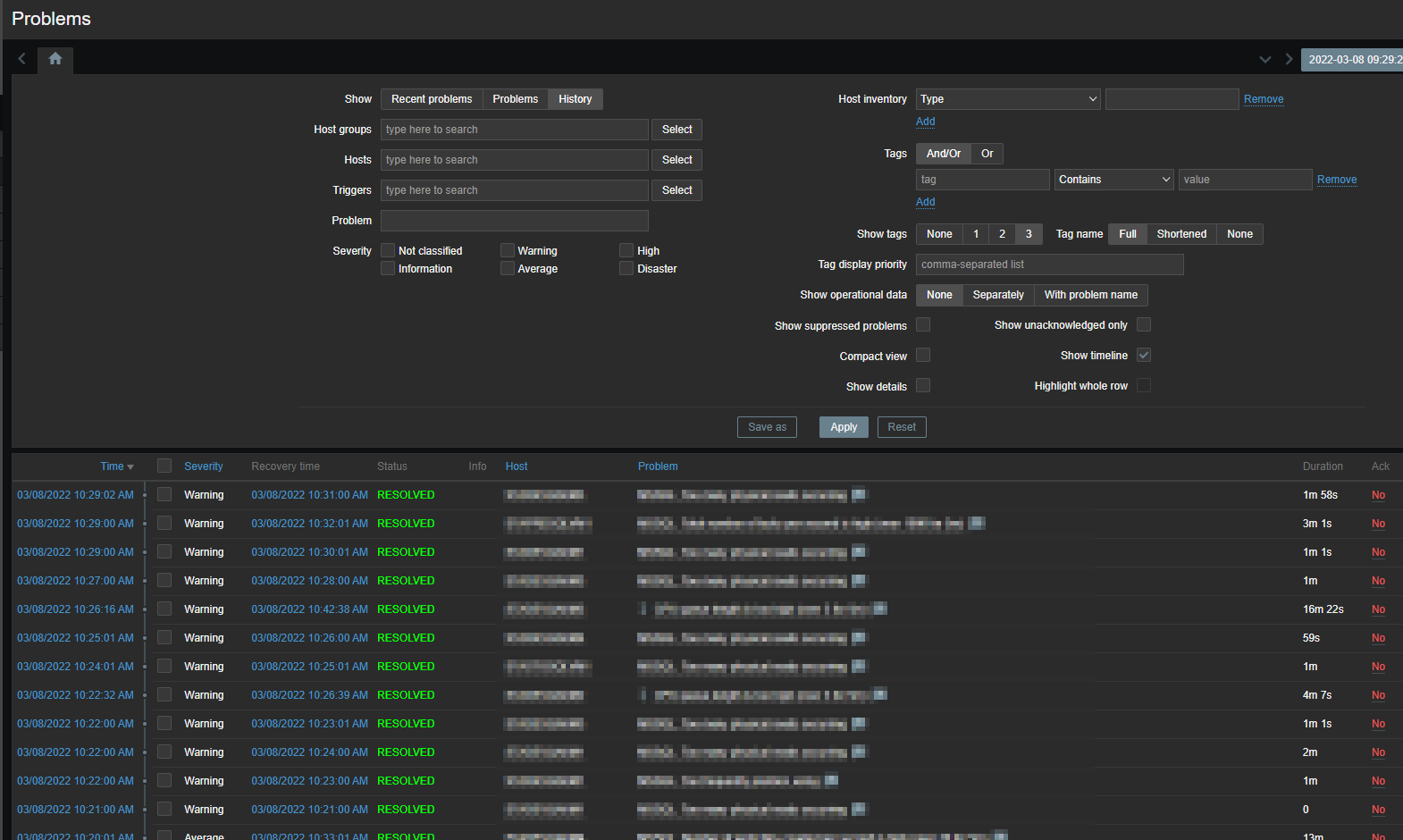The height and width of the screenshot is (840, 1403).
Task: Click inside the Problem text field
Action: [514, 221]
